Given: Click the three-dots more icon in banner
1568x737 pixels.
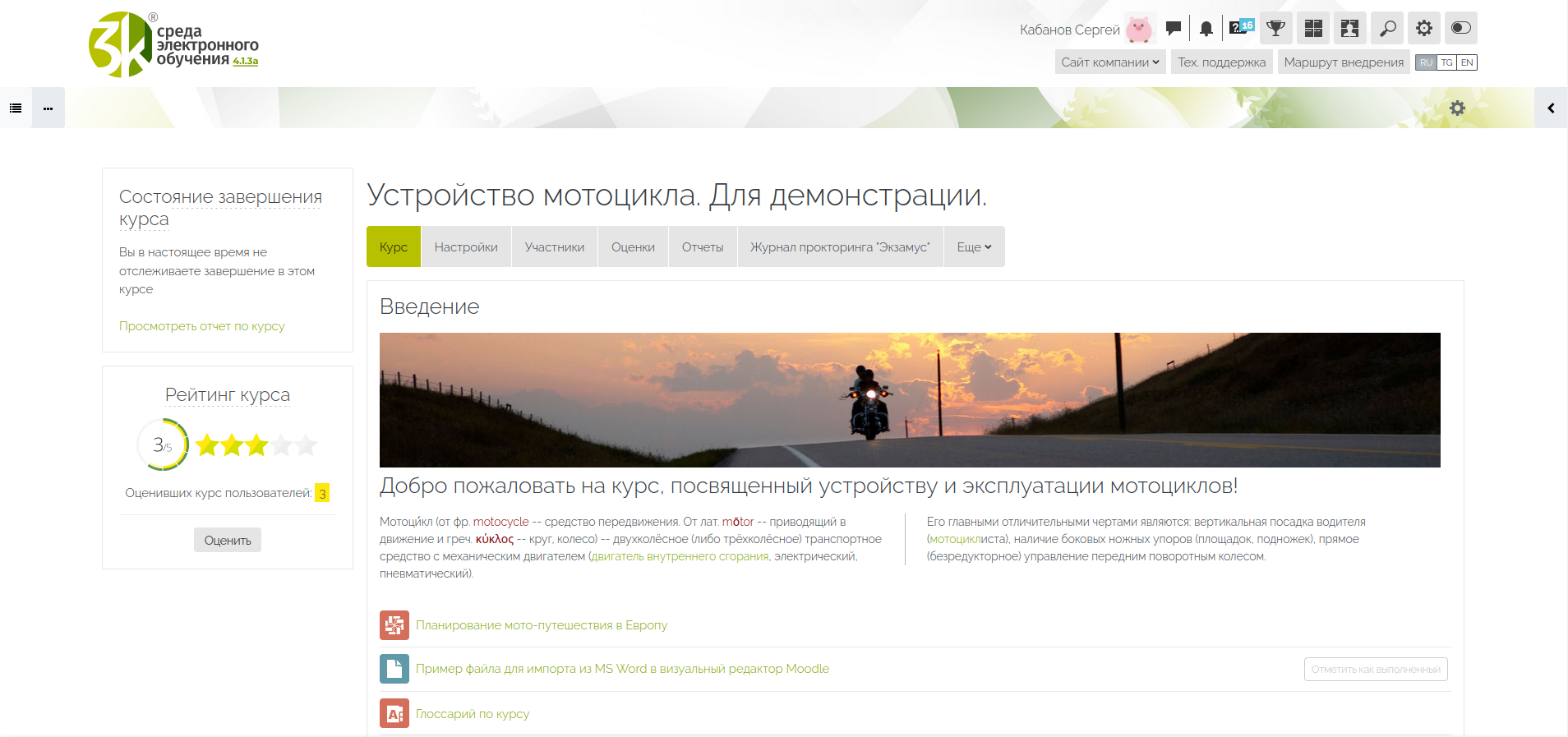Looking at the screenshot, I should coord(48,108).
